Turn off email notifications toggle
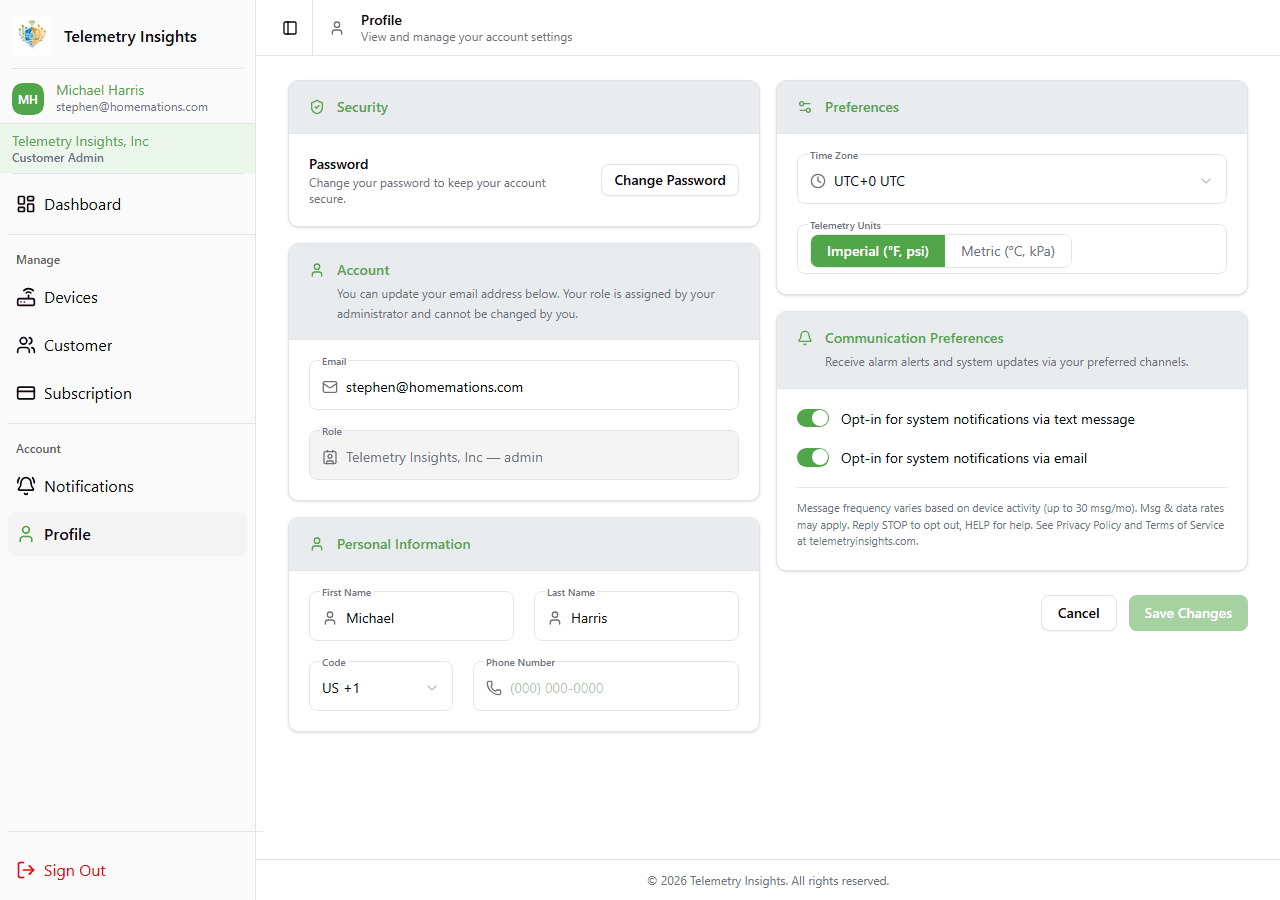 click(x=813, y=458)
